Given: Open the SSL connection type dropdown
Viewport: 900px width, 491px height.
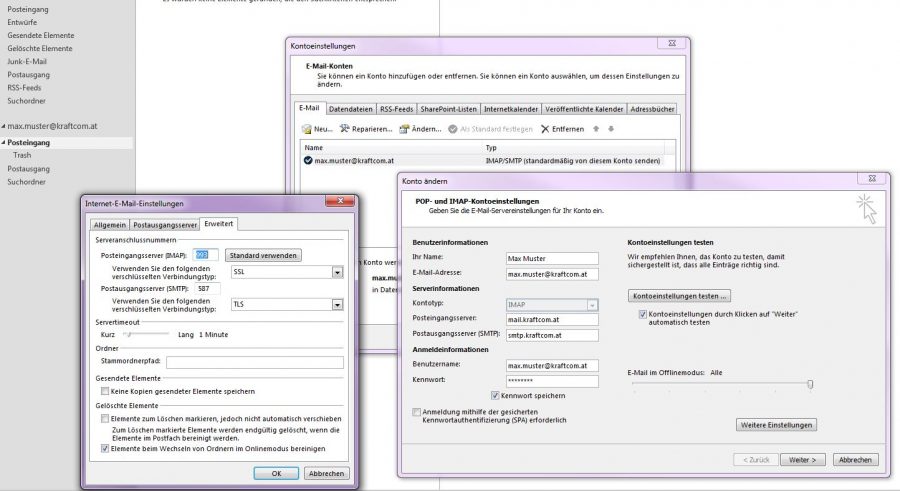Looking at the screenshot, I should pyautogui.click(x=337, y=271).
